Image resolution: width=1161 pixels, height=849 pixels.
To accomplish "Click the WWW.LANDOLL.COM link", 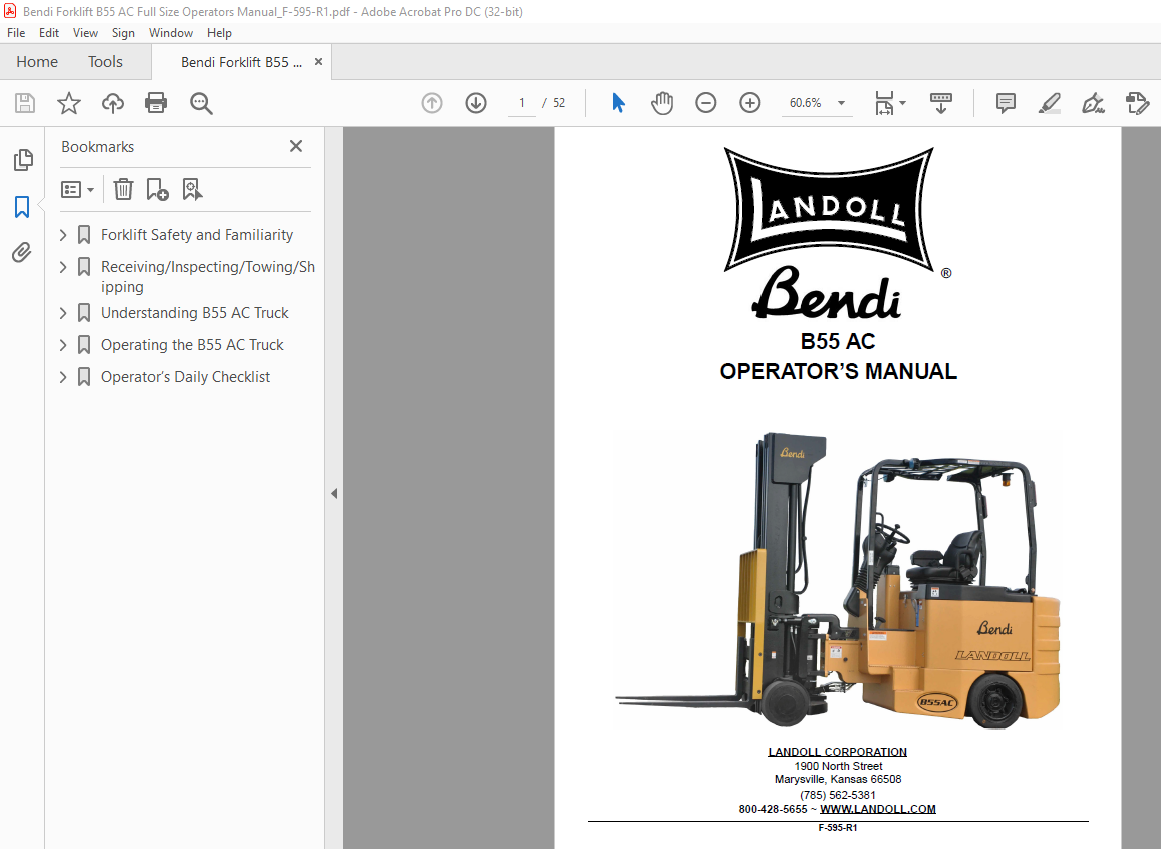I will [877, 809].
